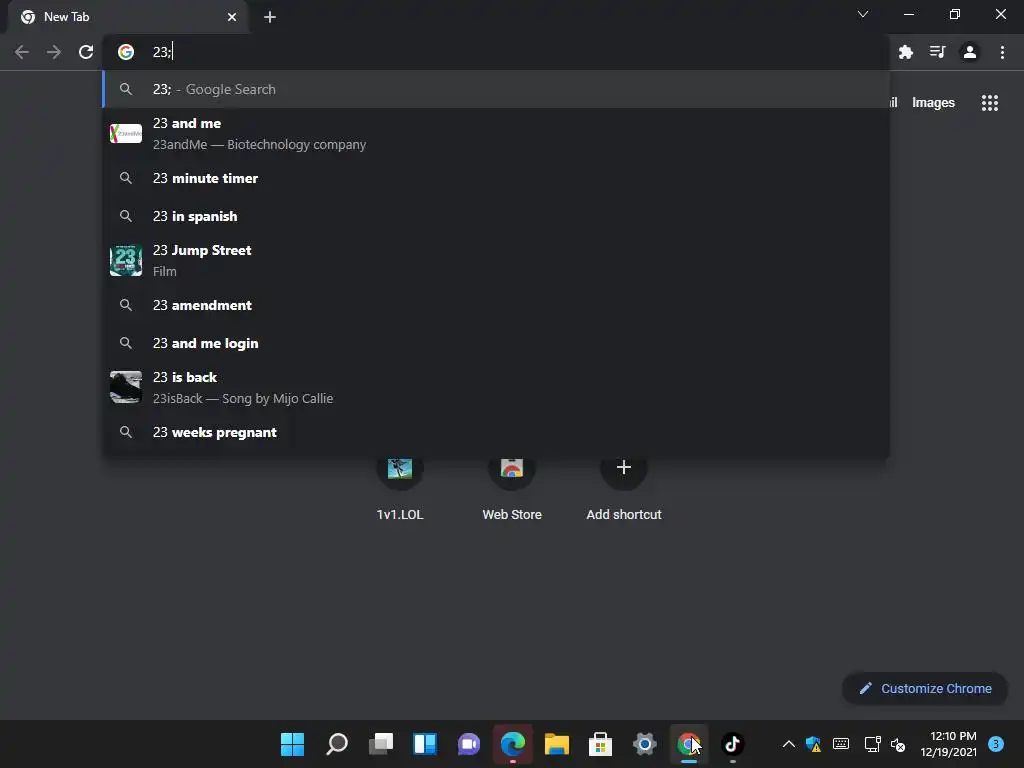The image size is (1024, 768).
Task: Click the Add shortcut button
Action: 624,487
